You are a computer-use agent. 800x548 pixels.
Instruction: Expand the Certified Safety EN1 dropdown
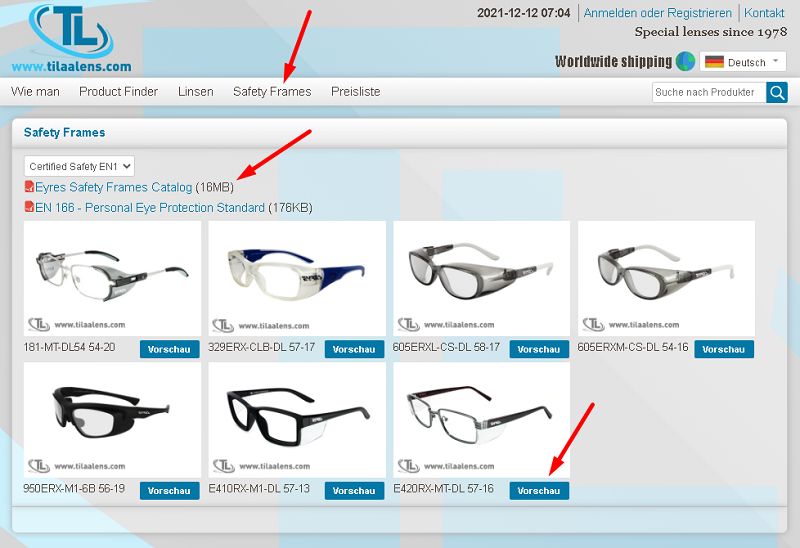[x=79, y=166]
